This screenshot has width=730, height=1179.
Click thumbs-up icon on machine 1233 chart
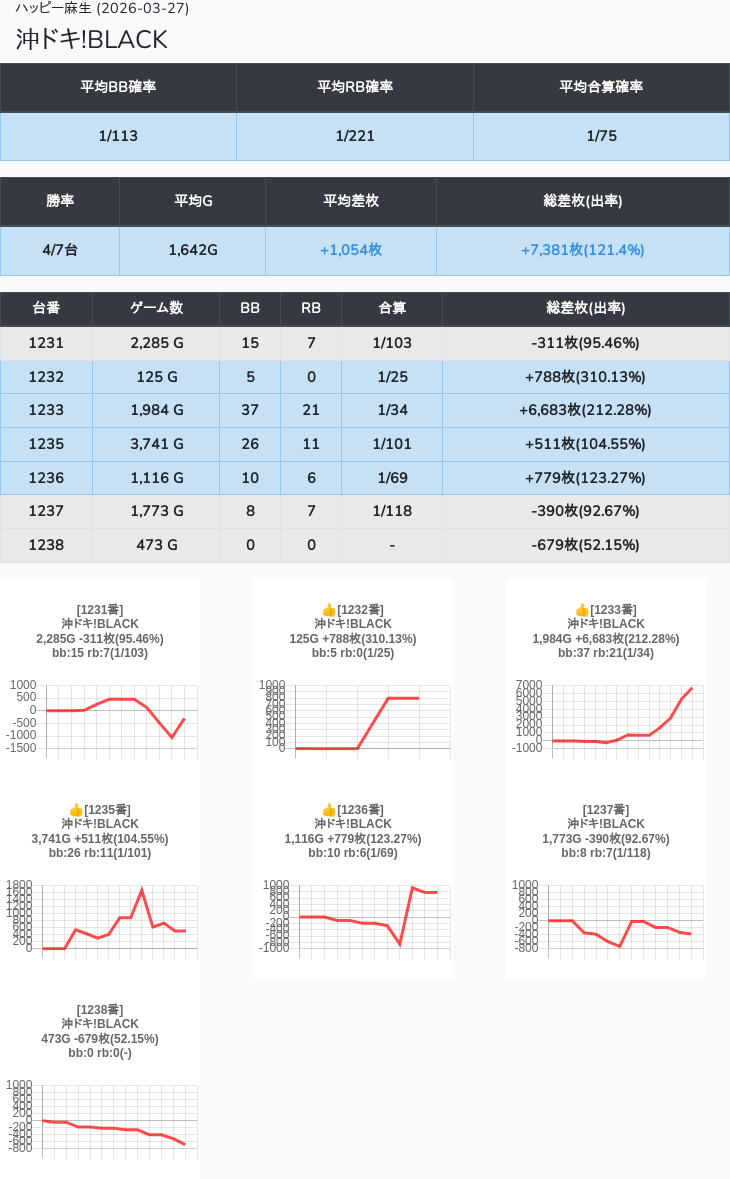(x=582, y=610)
